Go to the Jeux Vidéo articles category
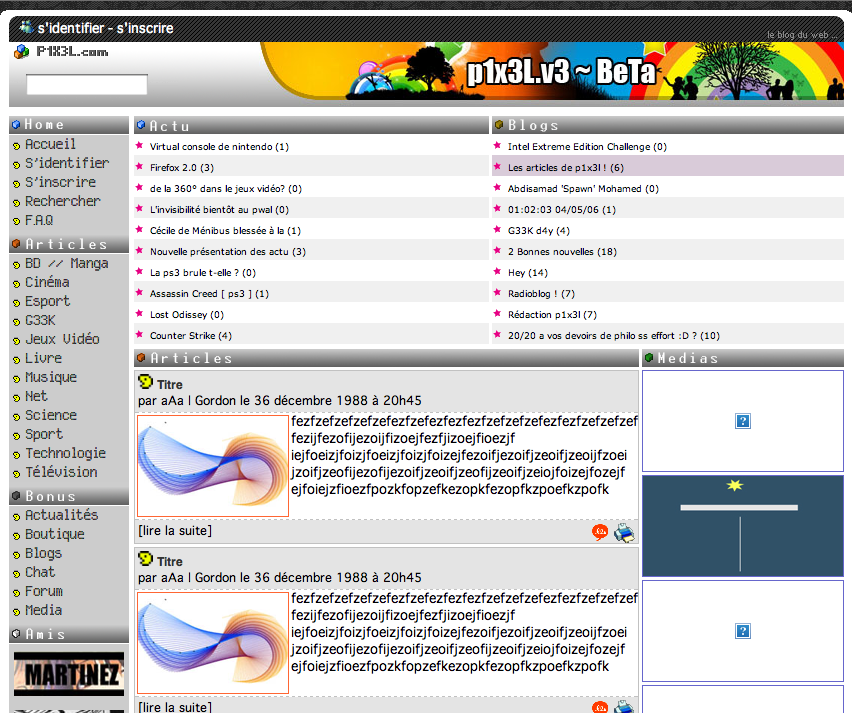Viewport: 852px width, 713px height. click(62, 339)
